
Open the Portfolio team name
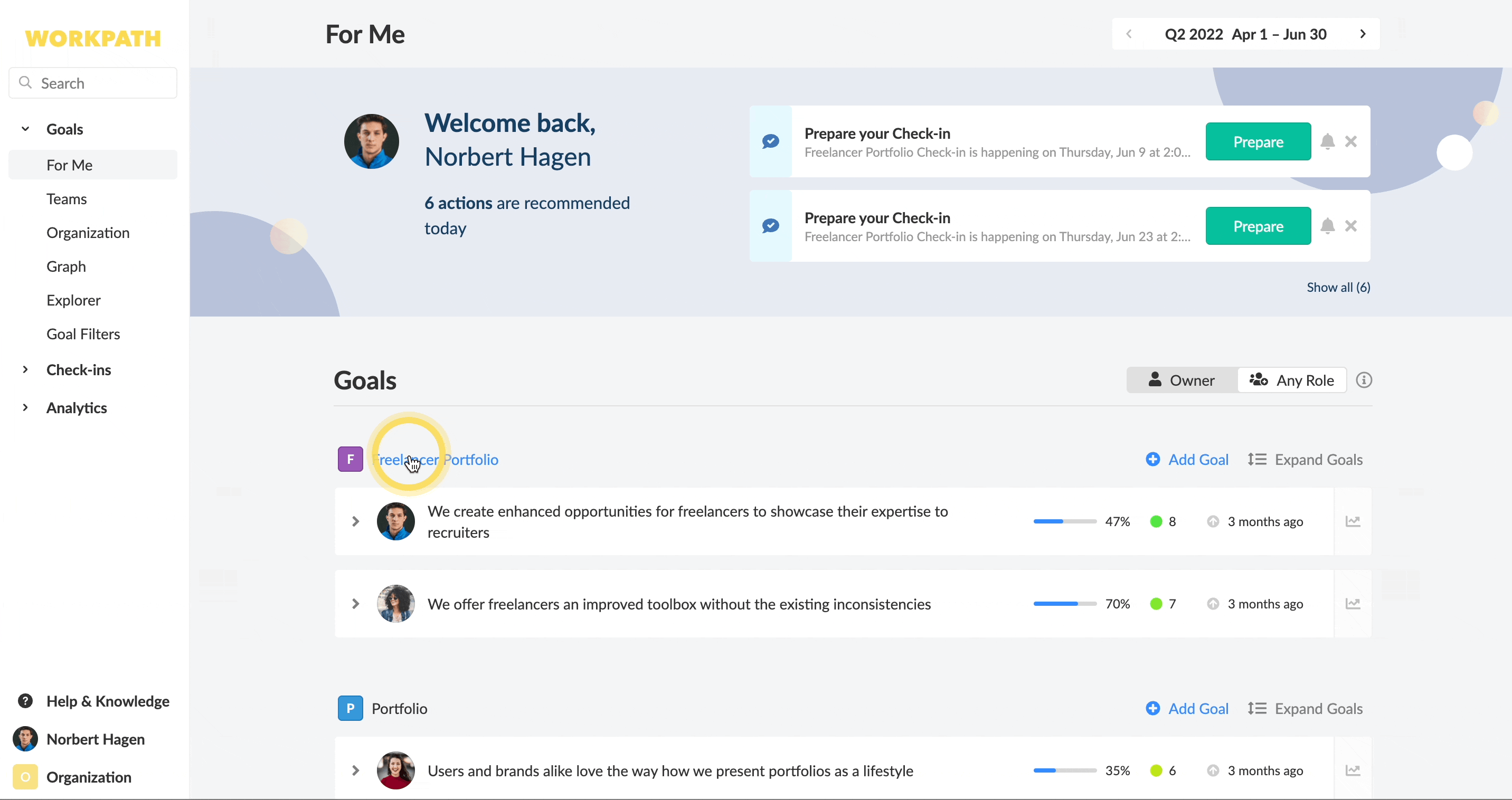click(399, 709)
